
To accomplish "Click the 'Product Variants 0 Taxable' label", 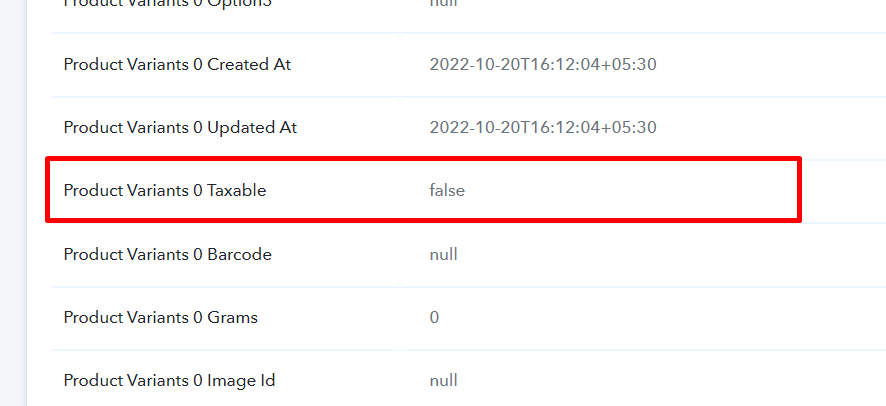I will click(164, 190).
